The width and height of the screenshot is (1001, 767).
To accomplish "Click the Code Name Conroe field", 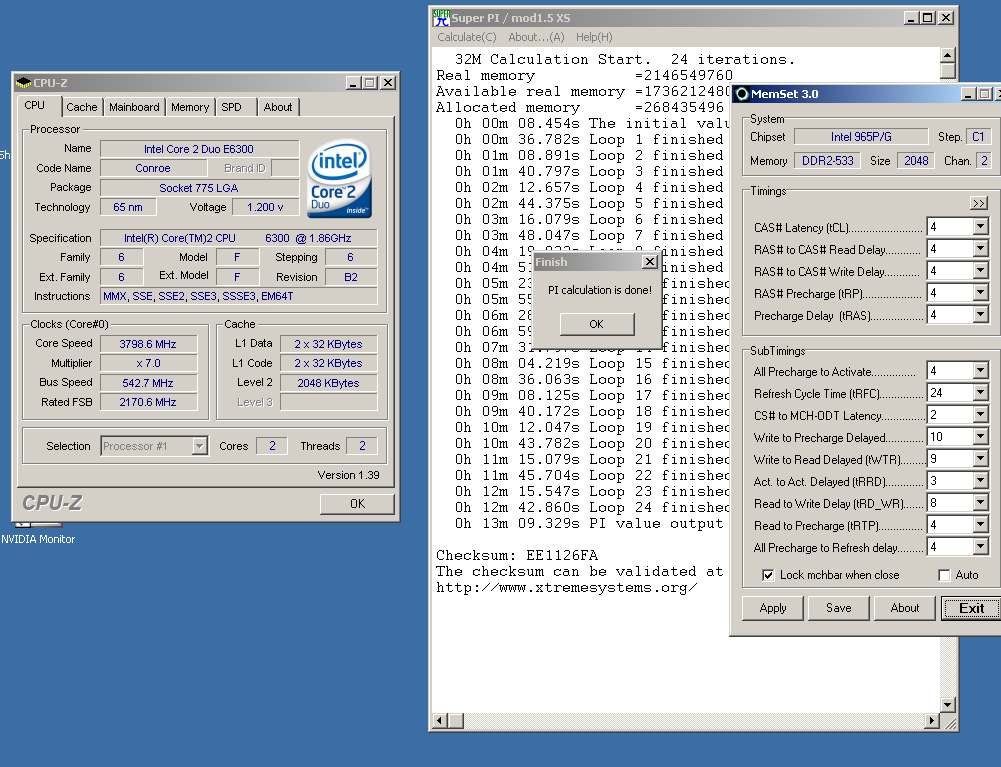I will click(x=153, y=168).
